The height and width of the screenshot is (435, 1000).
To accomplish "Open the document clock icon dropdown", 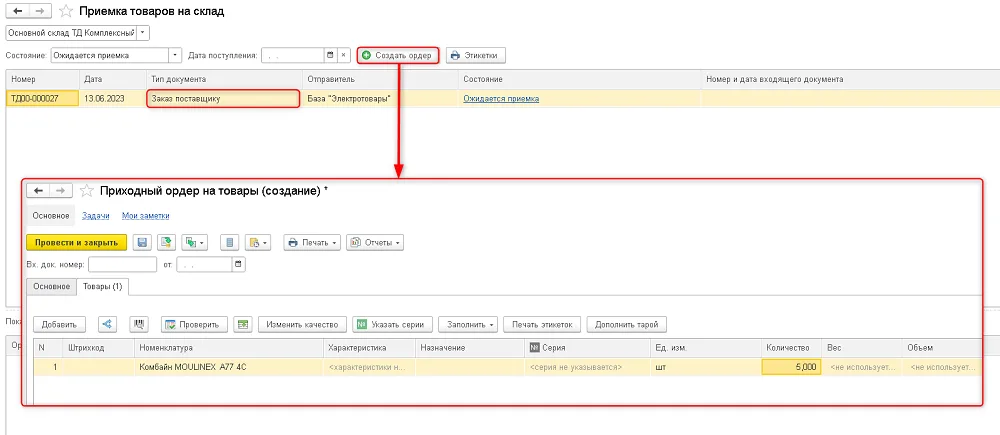I will (258, 242).
